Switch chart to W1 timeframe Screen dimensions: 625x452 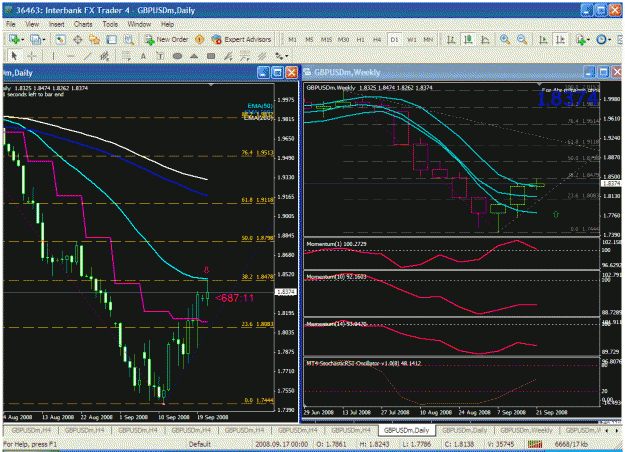click(411, 39)
